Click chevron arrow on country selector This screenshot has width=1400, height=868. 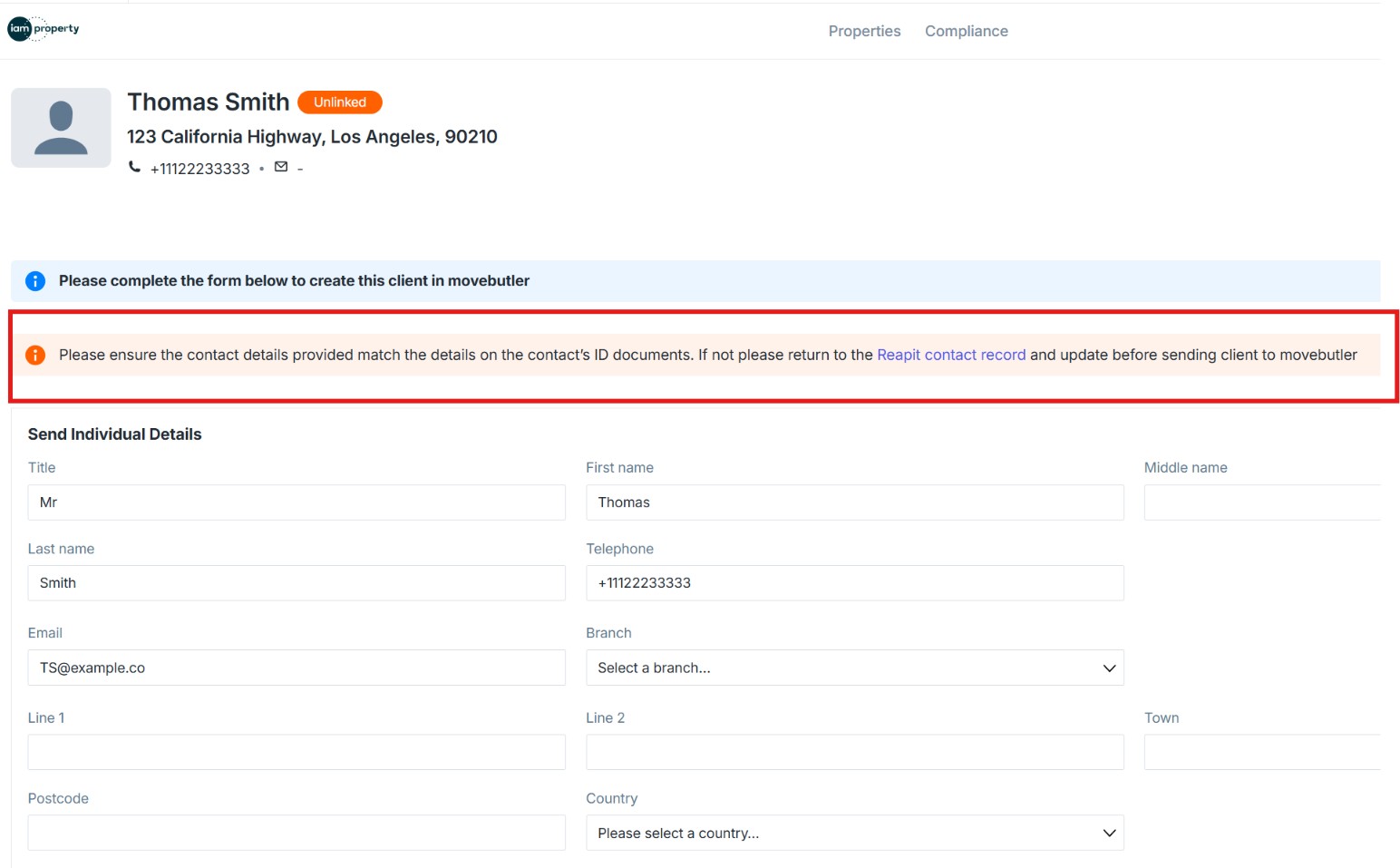(1108, 834)
